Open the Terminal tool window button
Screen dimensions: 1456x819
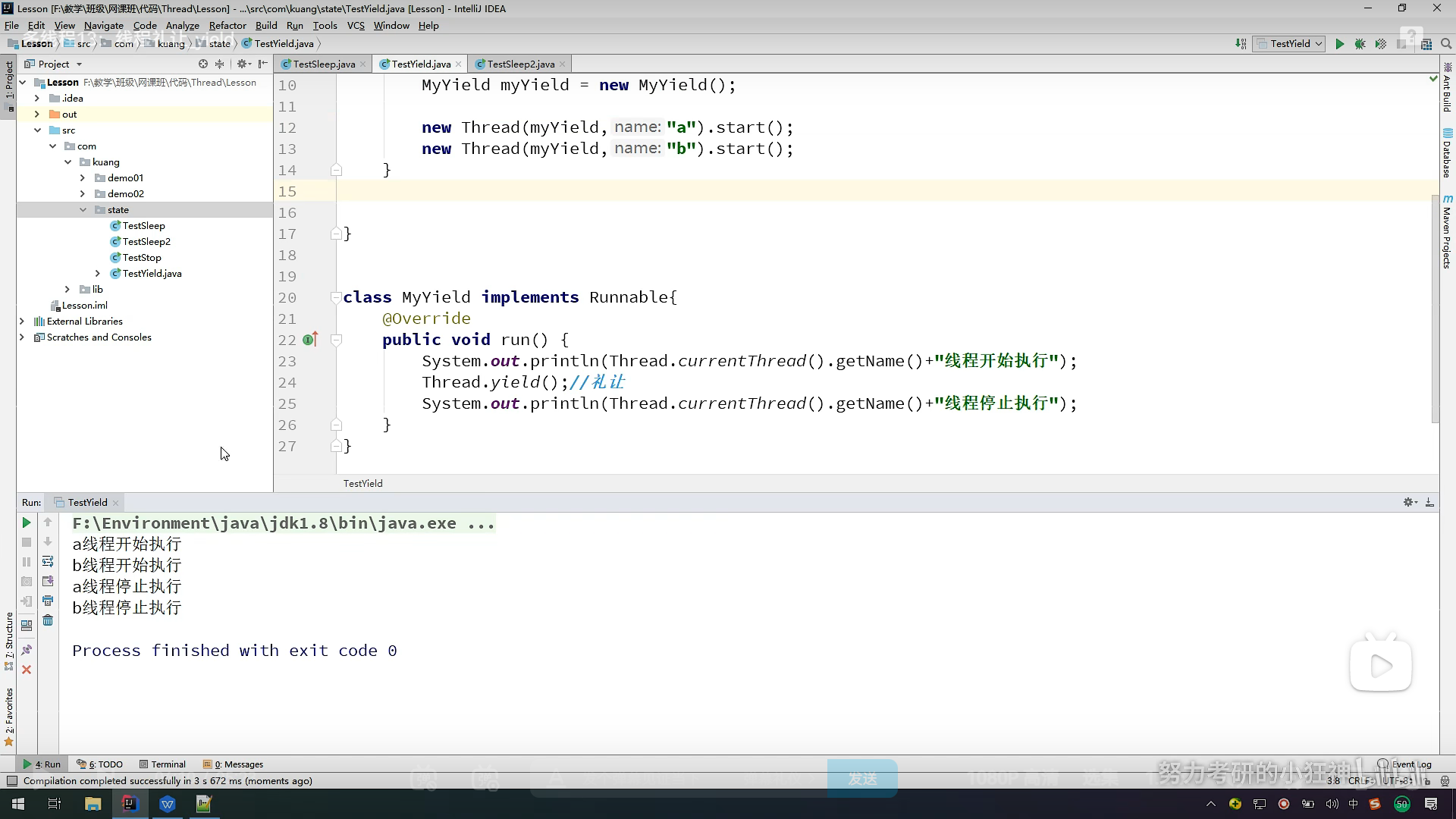pos(162,764)
